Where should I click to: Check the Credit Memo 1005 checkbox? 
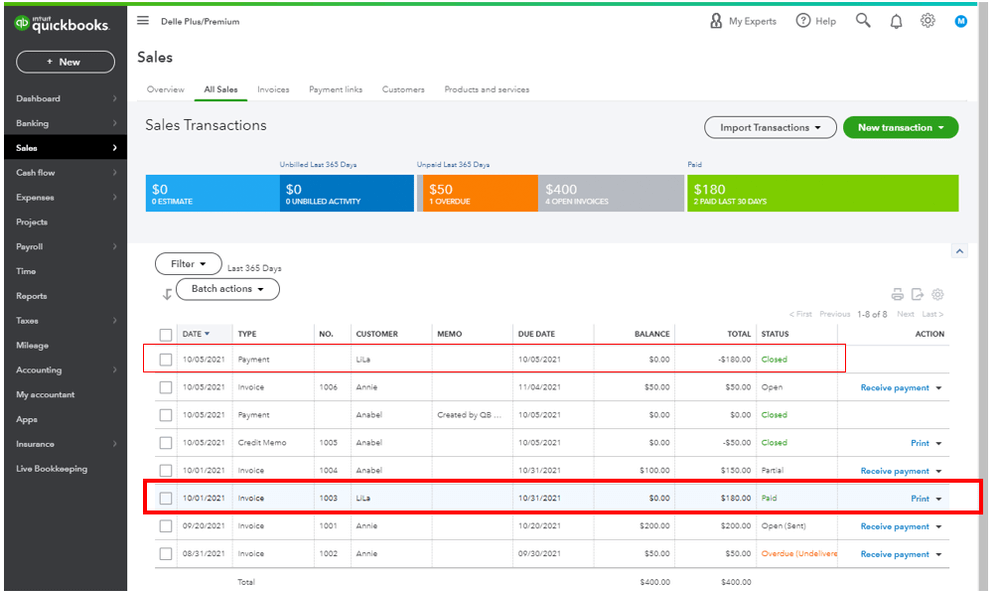point(166,442)
